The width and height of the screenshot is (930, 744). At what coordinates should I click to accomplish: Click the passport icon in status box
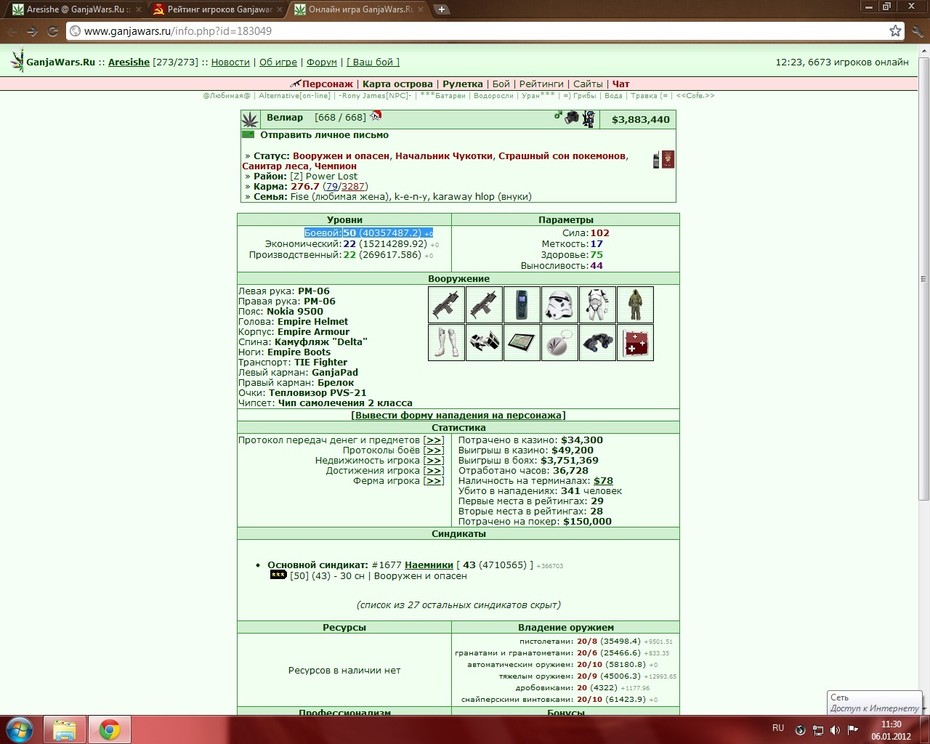[668, 159]
